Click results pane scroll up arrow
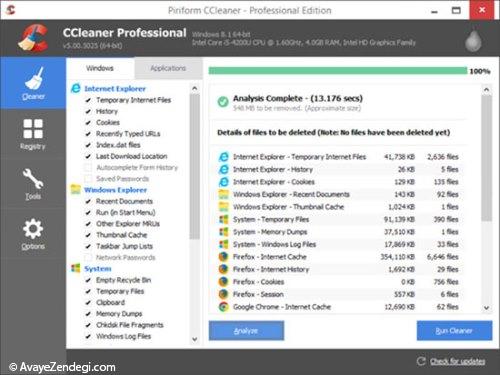This screenshot has width=500, height=375. [x=486, y=89]
